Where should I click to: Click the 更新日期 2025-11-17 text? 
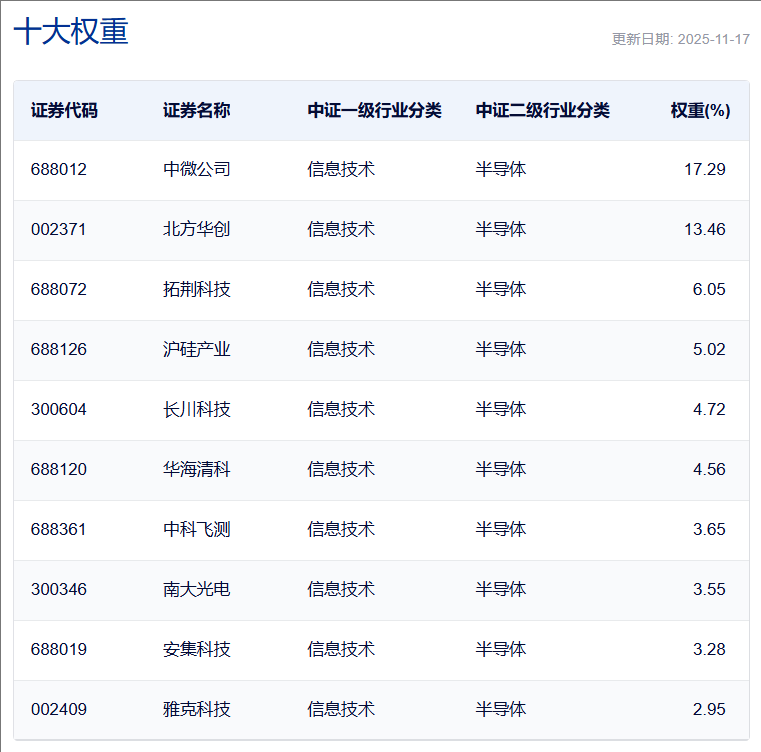click(x=680, y=39)
